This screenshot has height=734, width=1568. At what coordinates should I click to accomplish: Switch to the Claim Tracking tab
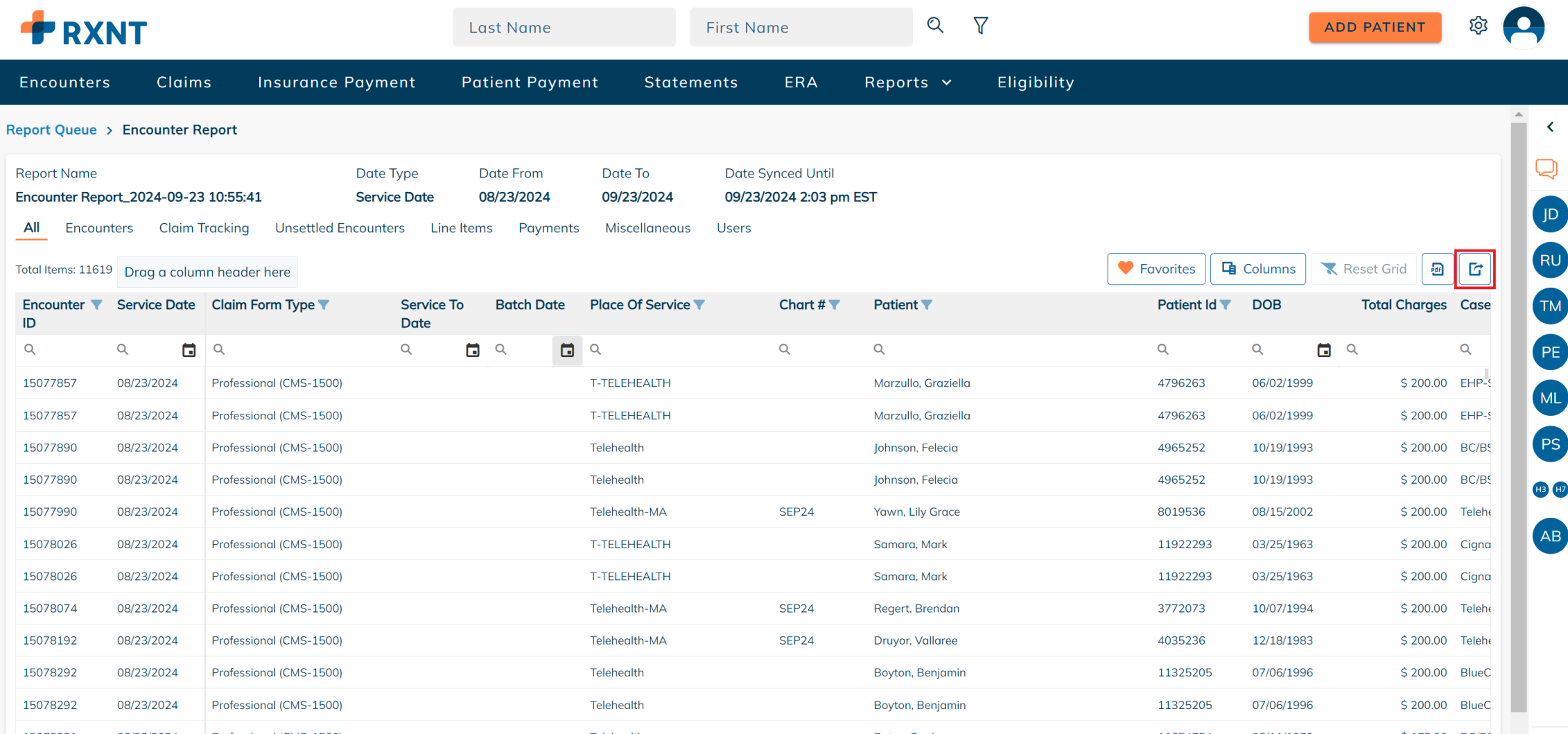pos(204,228)
